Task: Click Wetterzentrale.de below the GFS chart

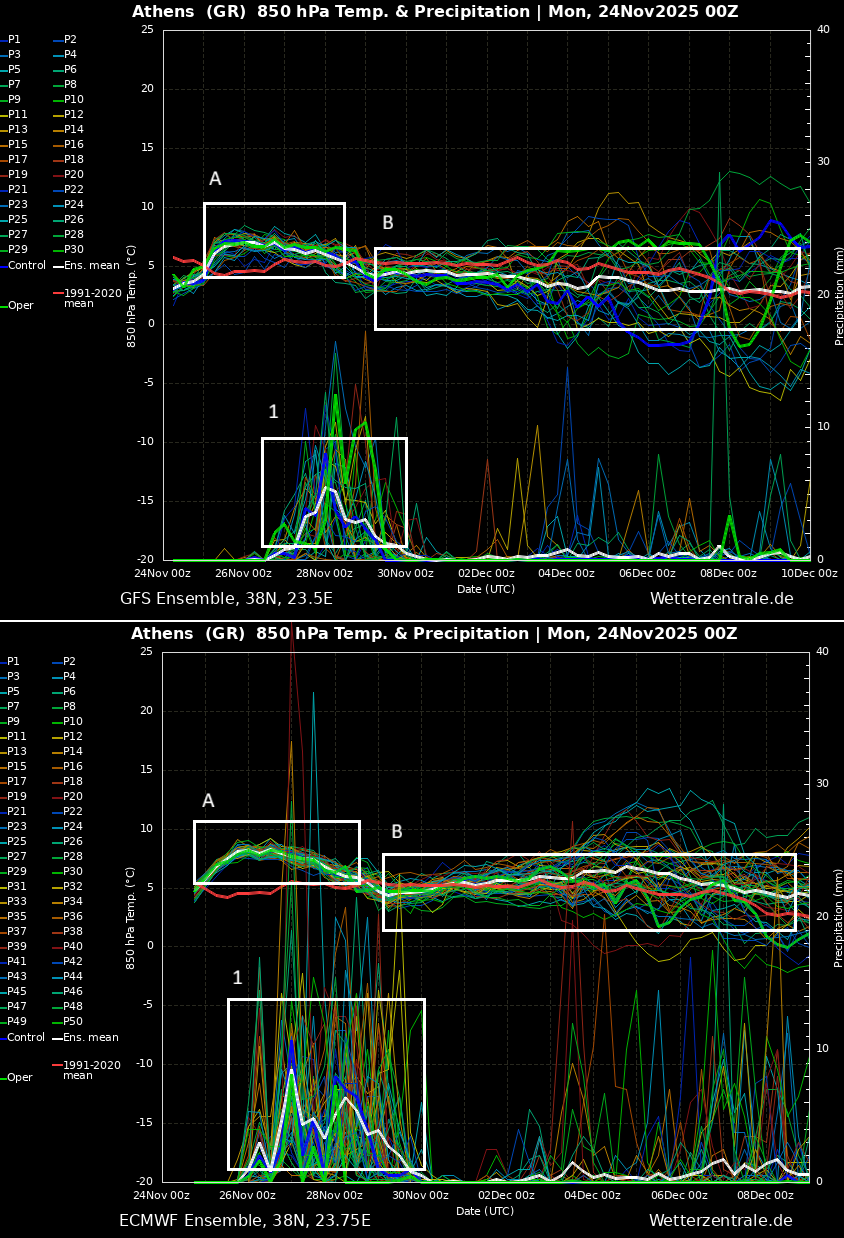Action: (x=721, y=599)
